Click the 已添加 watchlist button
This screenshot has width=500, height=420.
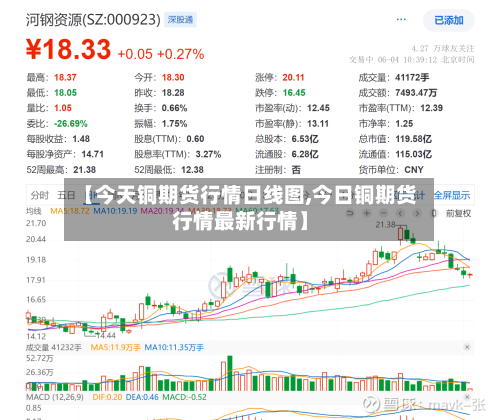pyautogui.click(x=449, y=20)
